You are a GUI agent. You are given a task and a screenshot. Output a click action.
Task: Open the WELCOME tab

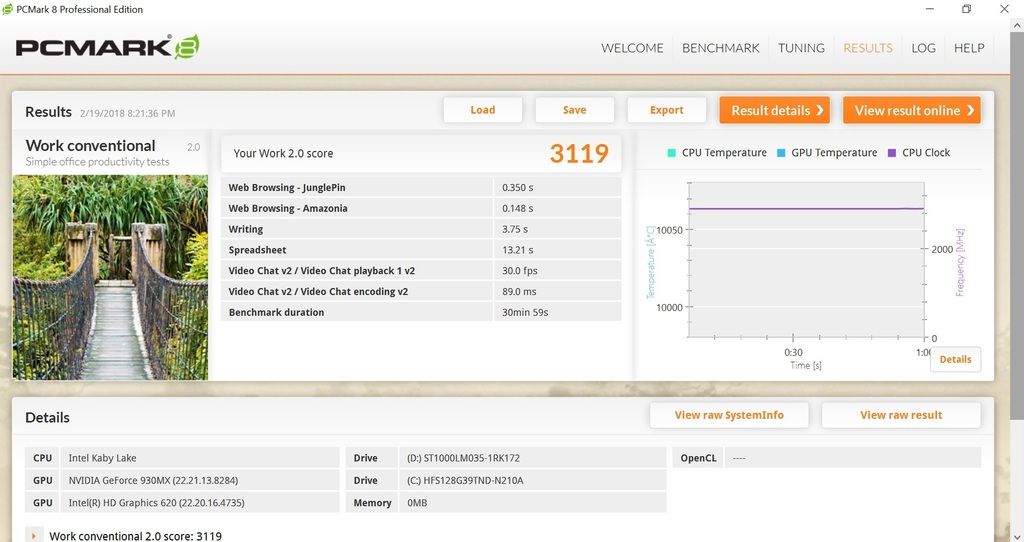tap(632, 48)
